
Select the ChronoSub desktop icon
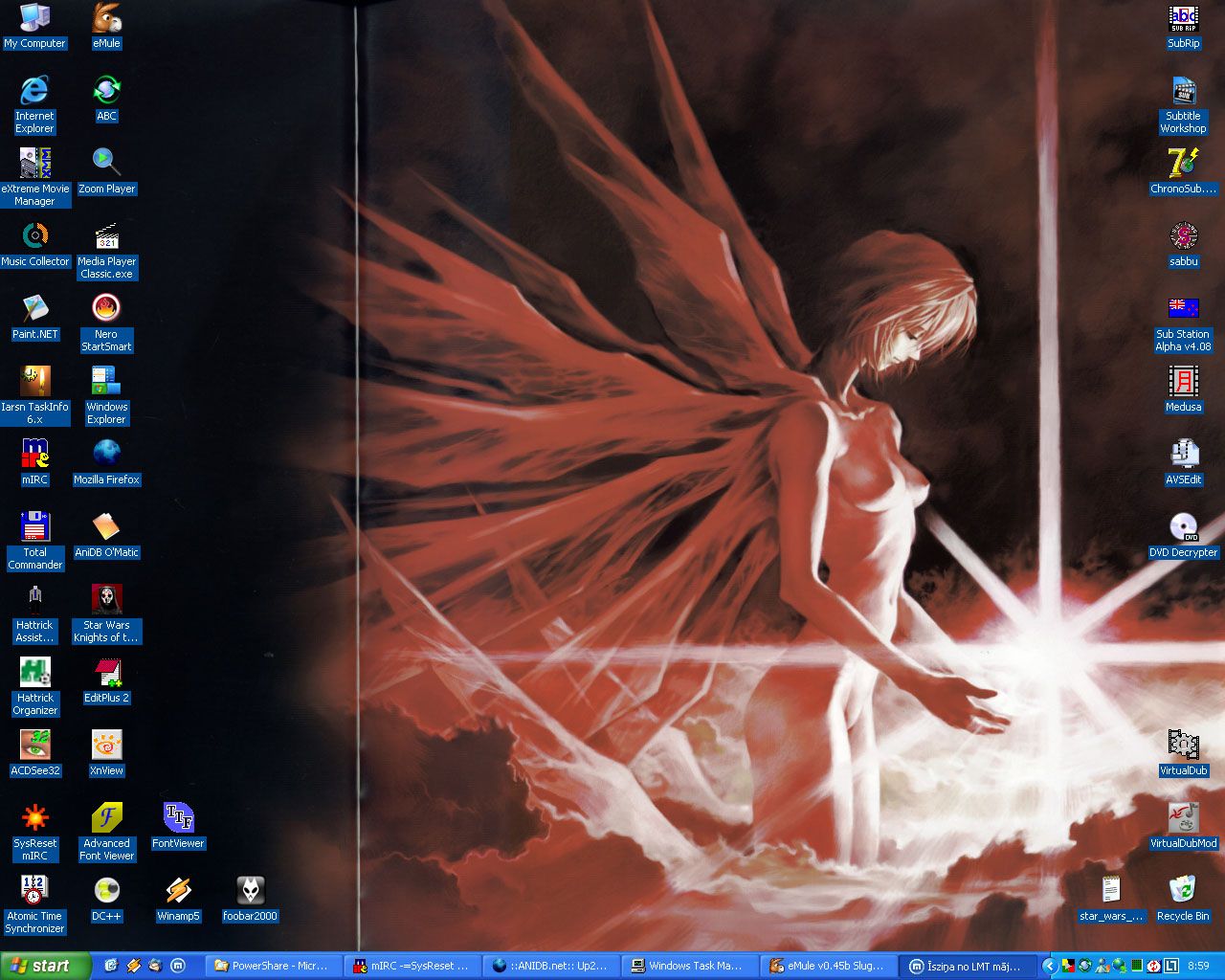point(1183,171)
